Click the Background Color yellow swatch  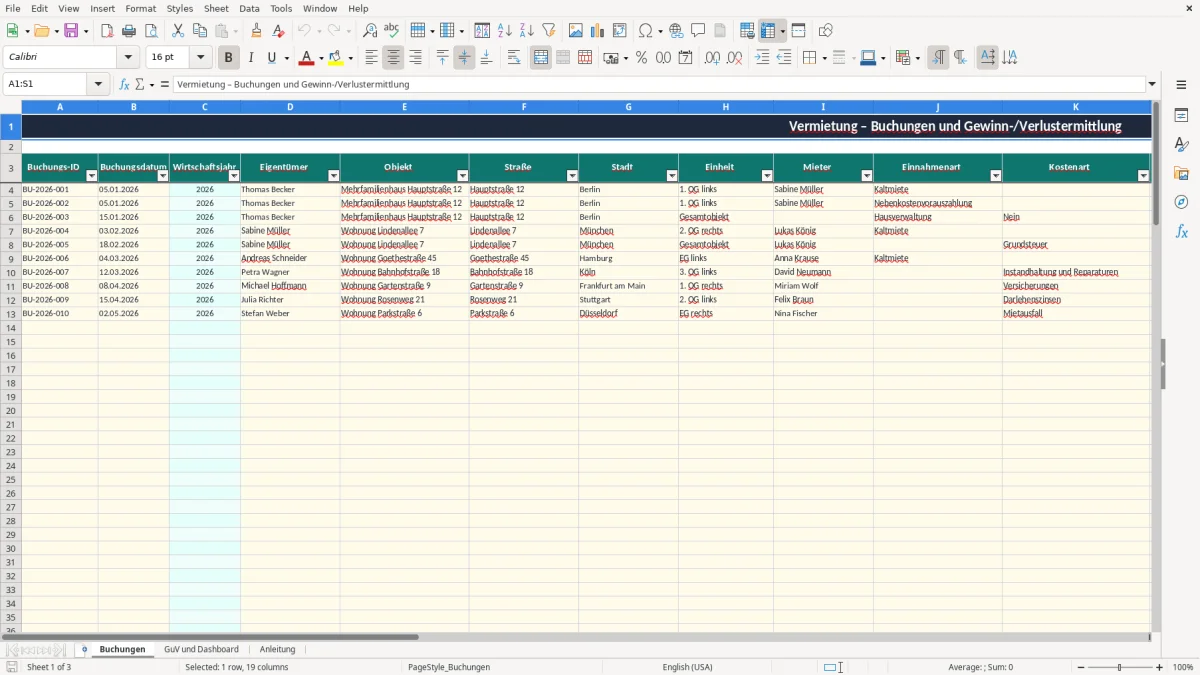click(336, 58)
